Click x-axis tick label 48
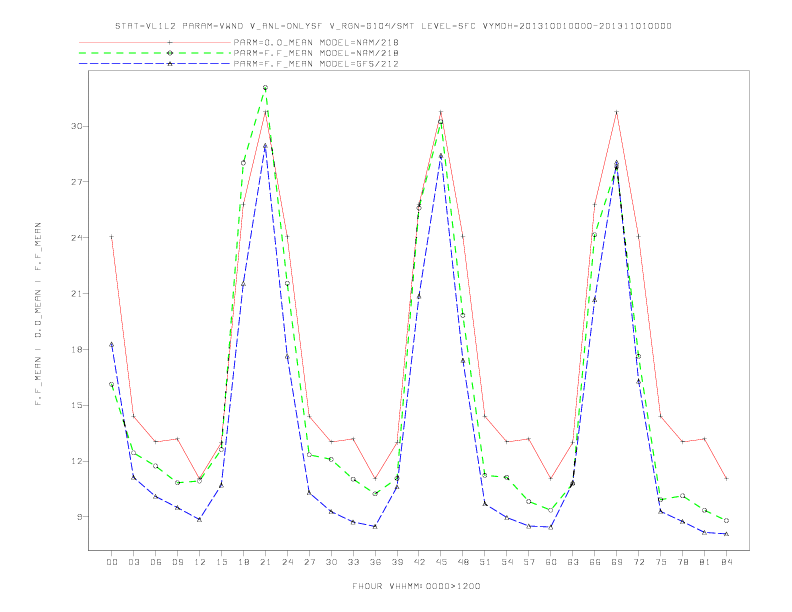Image resolution: width=792 pixels, height=612 pixels. pos(463,562)
